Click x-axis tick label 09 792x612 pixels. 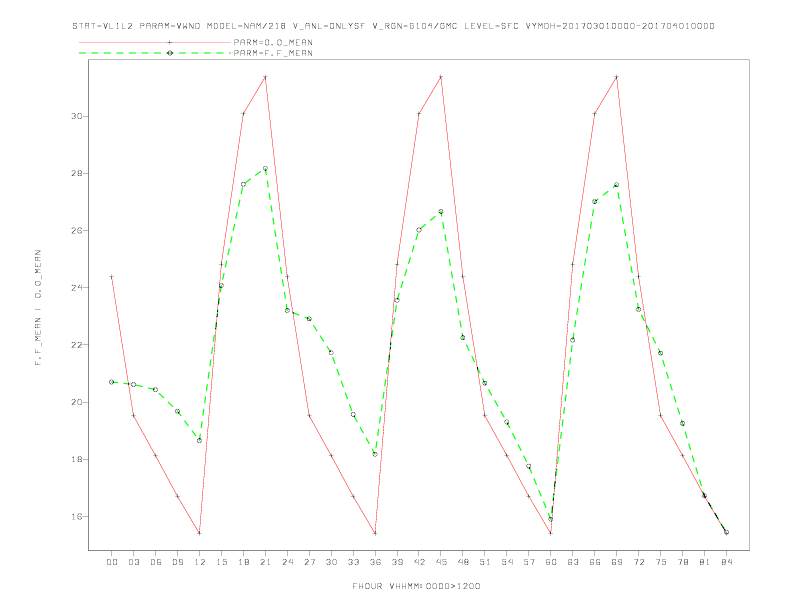tap(177, 562)
